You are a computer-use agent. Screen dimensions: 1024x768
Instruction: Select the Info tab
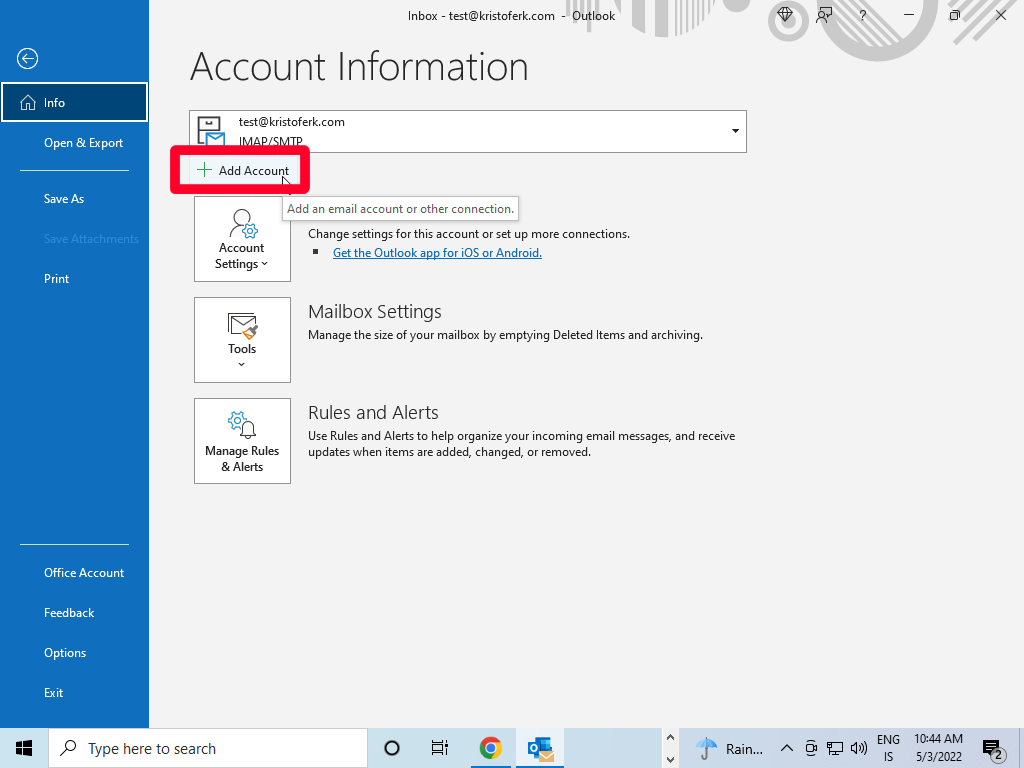pyautogui.click(x=74, y=102)
